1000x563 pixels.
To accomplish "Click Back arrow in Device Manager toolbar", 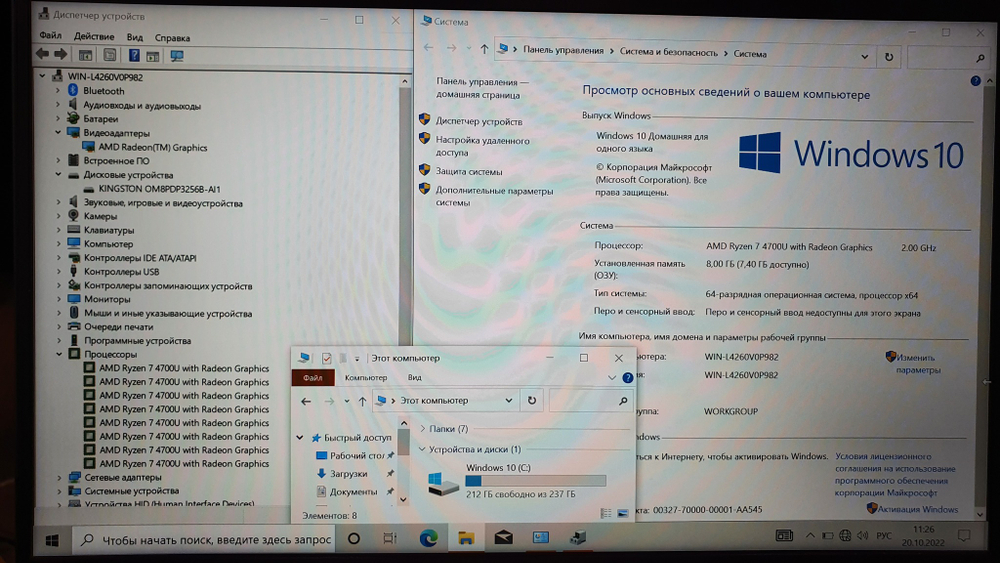I will (x=42, y=55).
